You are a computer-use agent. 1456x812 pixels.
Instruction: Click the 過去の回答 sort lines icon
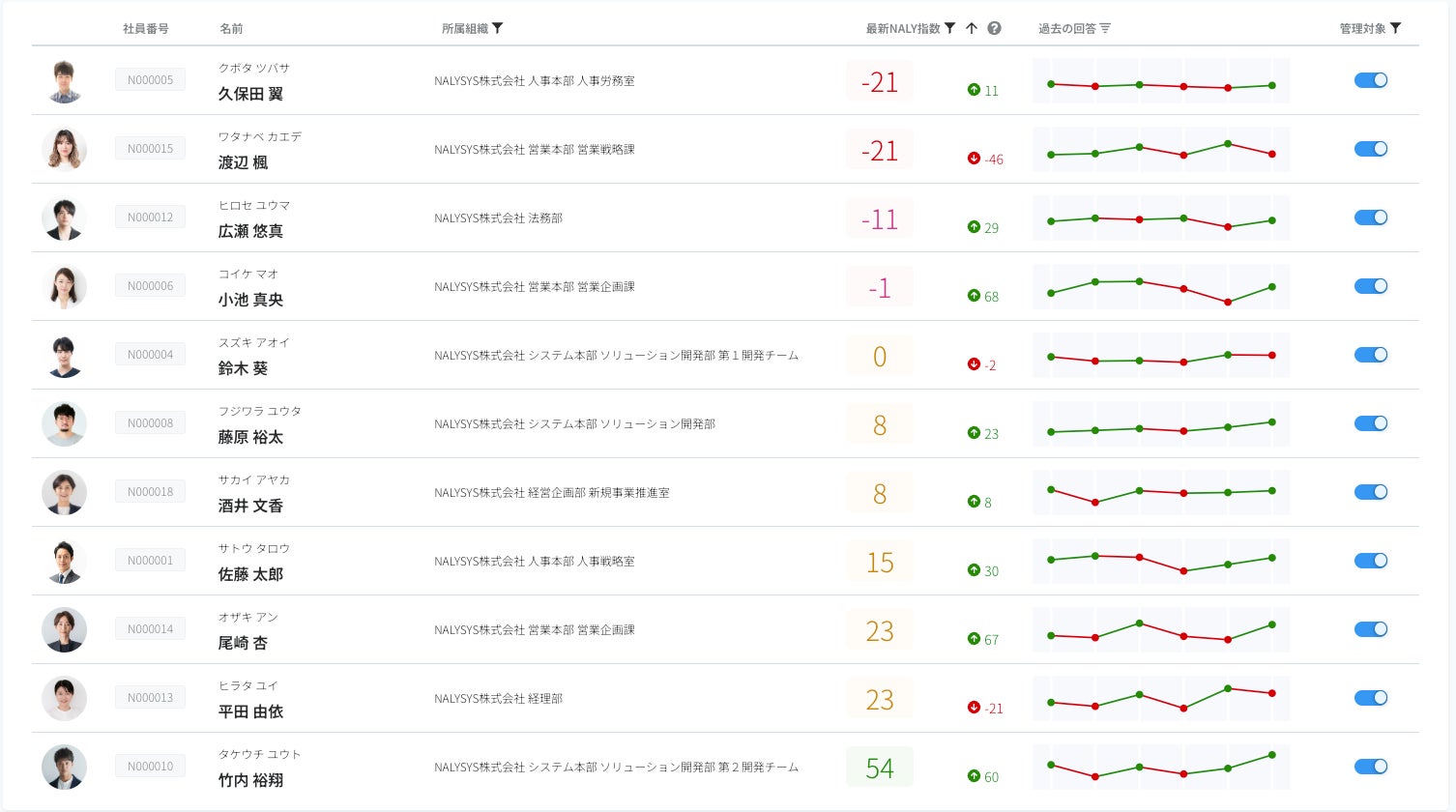1105,29
